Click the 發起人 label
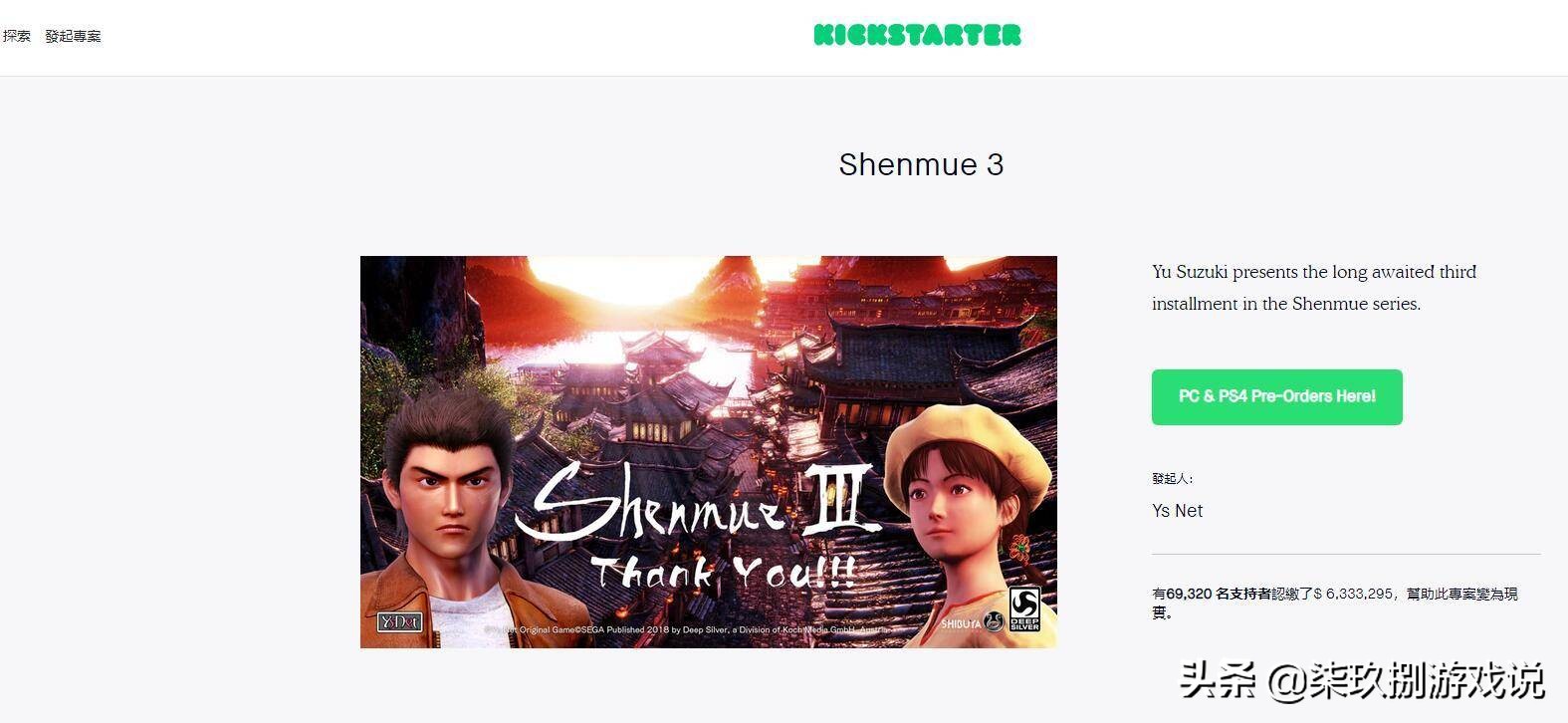Screen dimensions: 1568x723 (x=1173, y=479)
